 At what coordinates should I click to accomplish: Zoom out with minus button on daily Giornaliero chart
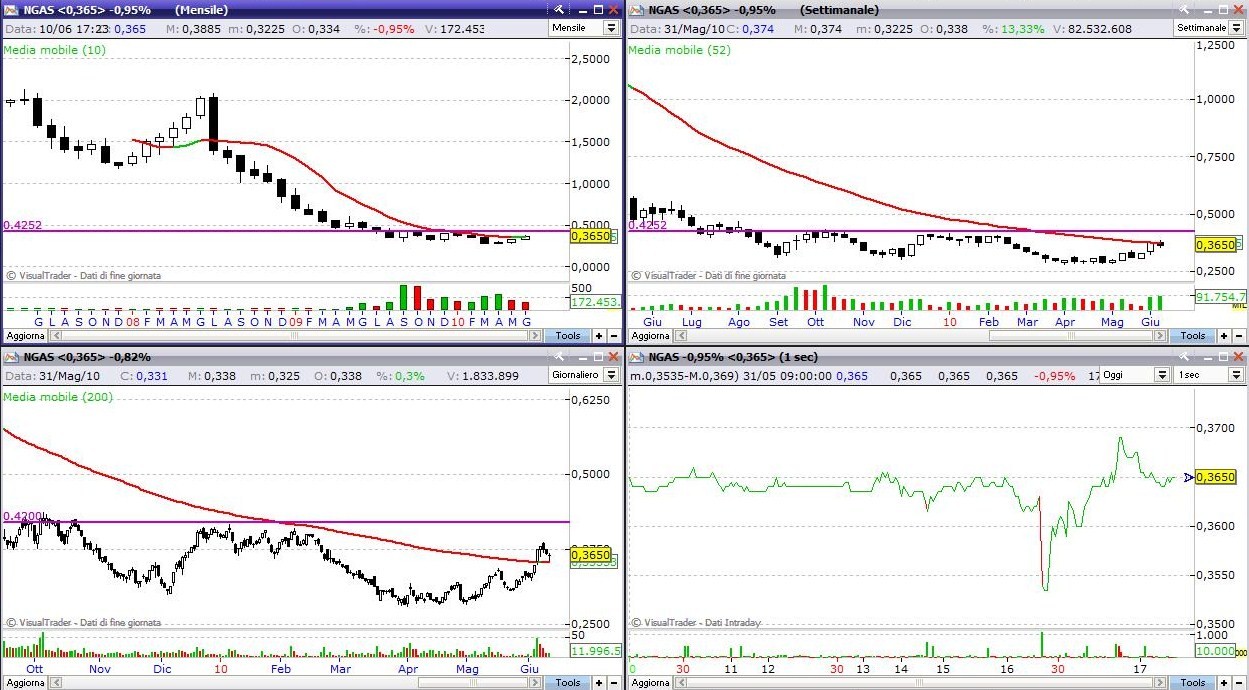pyautogui.click(x=614, y=682)
